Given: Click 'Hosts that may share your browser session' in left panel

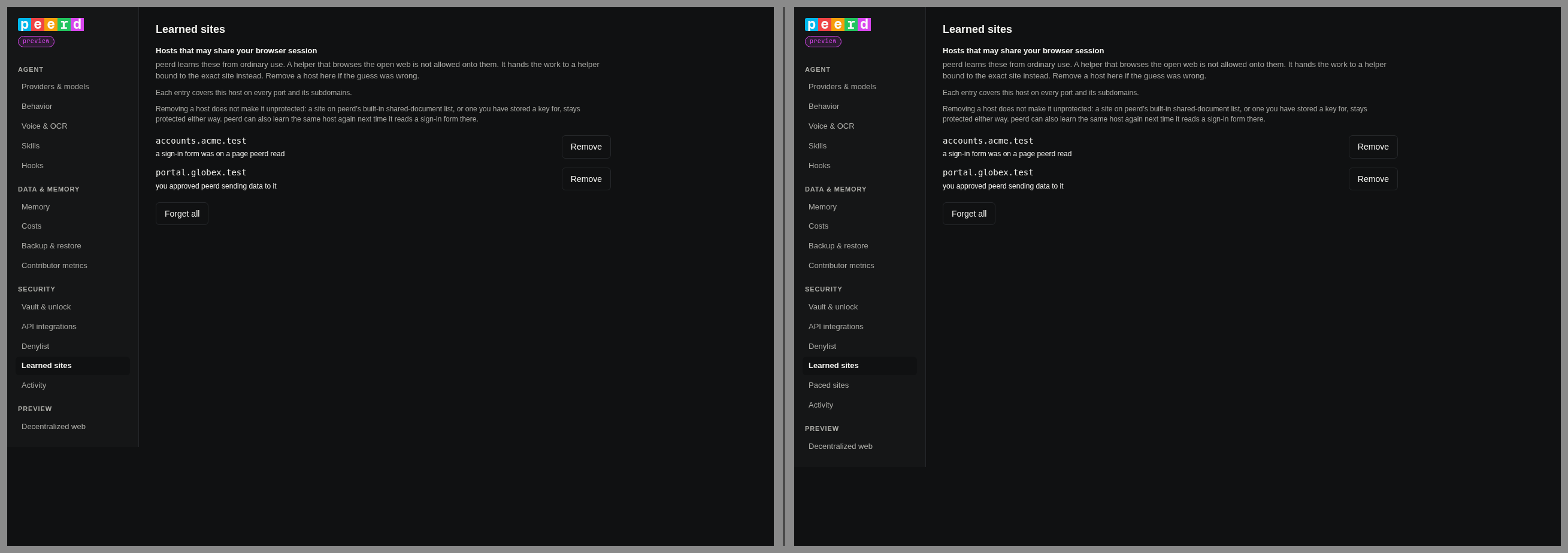Looking at the screenshot, I should [x=236, y=50].
